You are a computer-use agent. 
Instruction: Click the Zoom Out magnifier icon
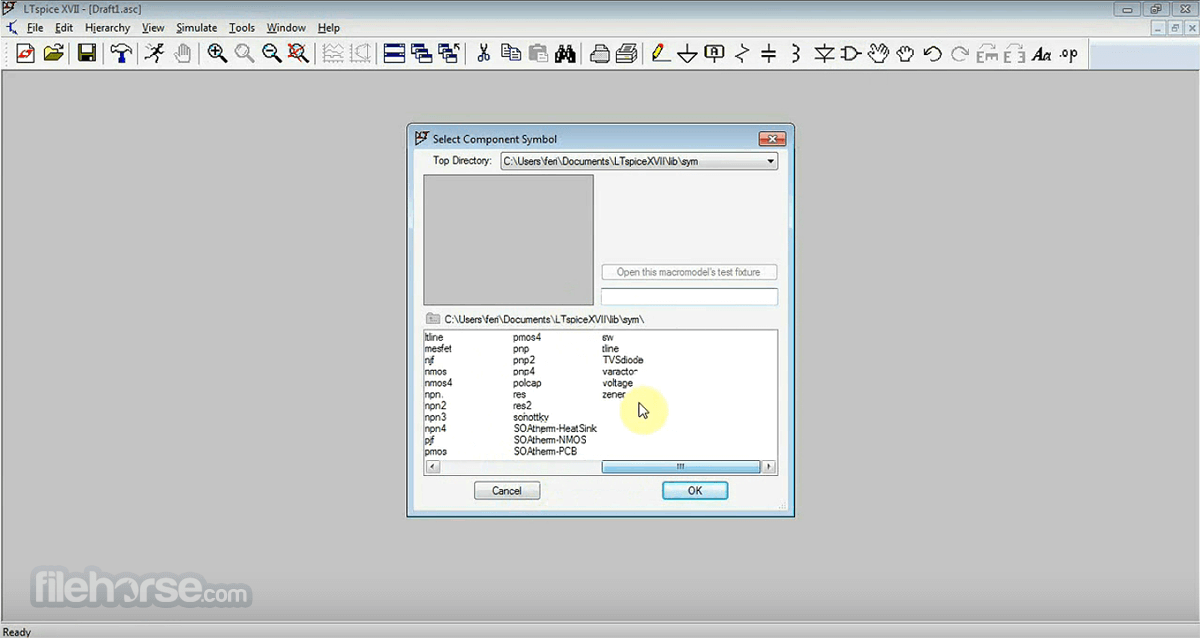pos(271,54)
